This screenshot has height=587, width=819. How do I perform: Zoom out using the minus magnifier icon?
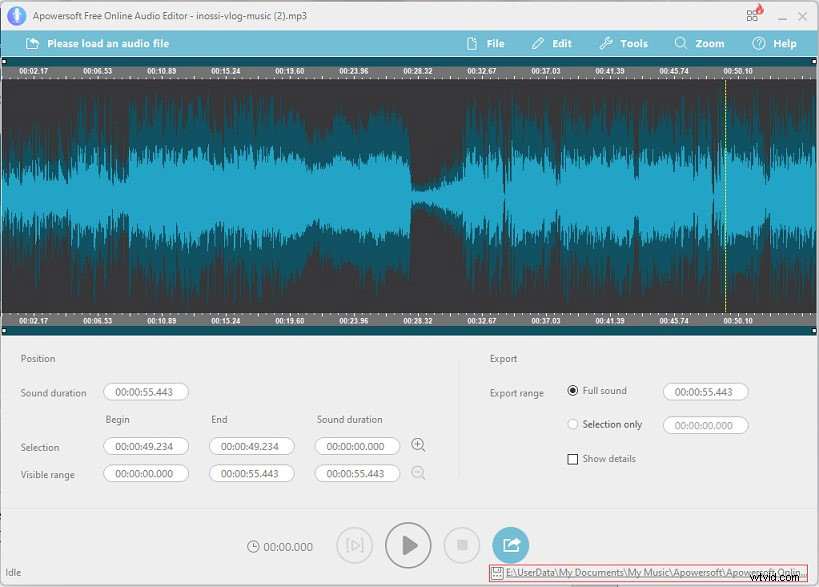pyautogui.click(x=418, y=472)
